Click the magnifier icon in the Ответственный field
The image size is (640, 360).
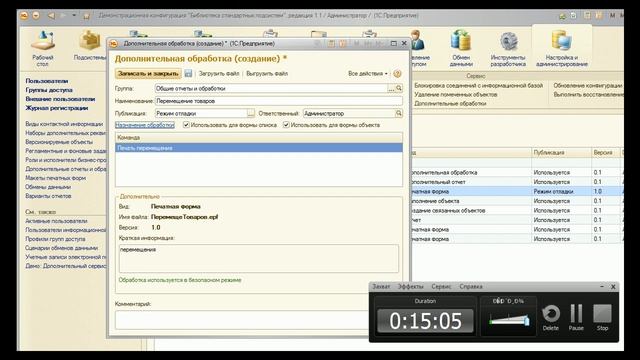click(399, 113)
